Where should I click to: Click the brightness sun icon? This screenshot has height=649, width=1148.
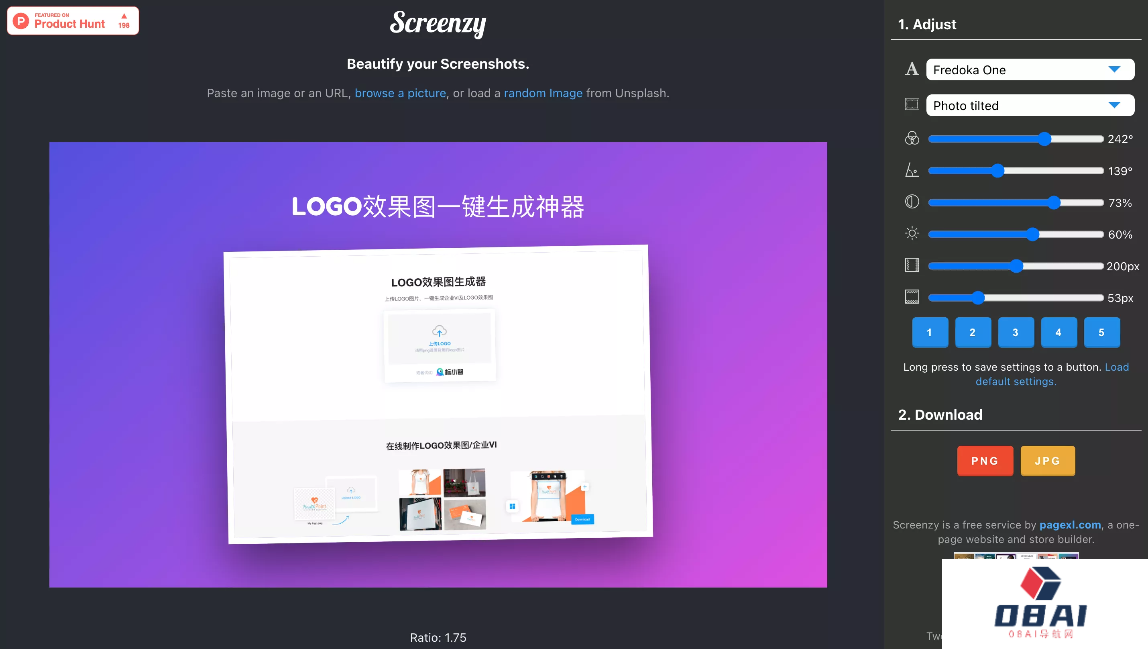911,233
